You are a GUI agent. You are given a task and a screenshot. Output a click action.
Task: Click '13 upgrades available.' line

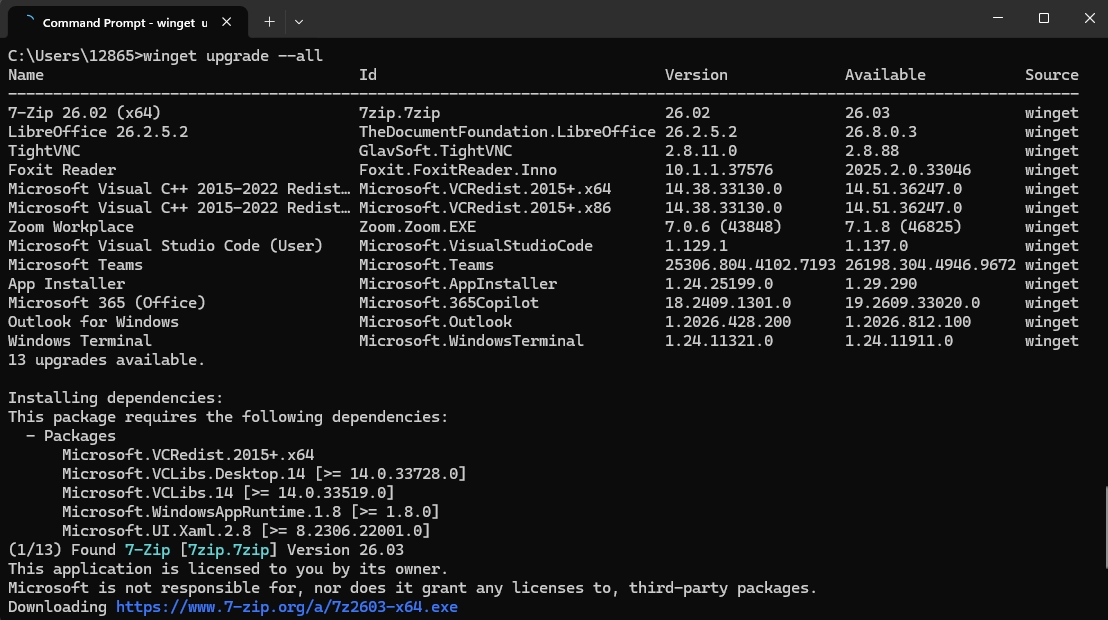107,361
